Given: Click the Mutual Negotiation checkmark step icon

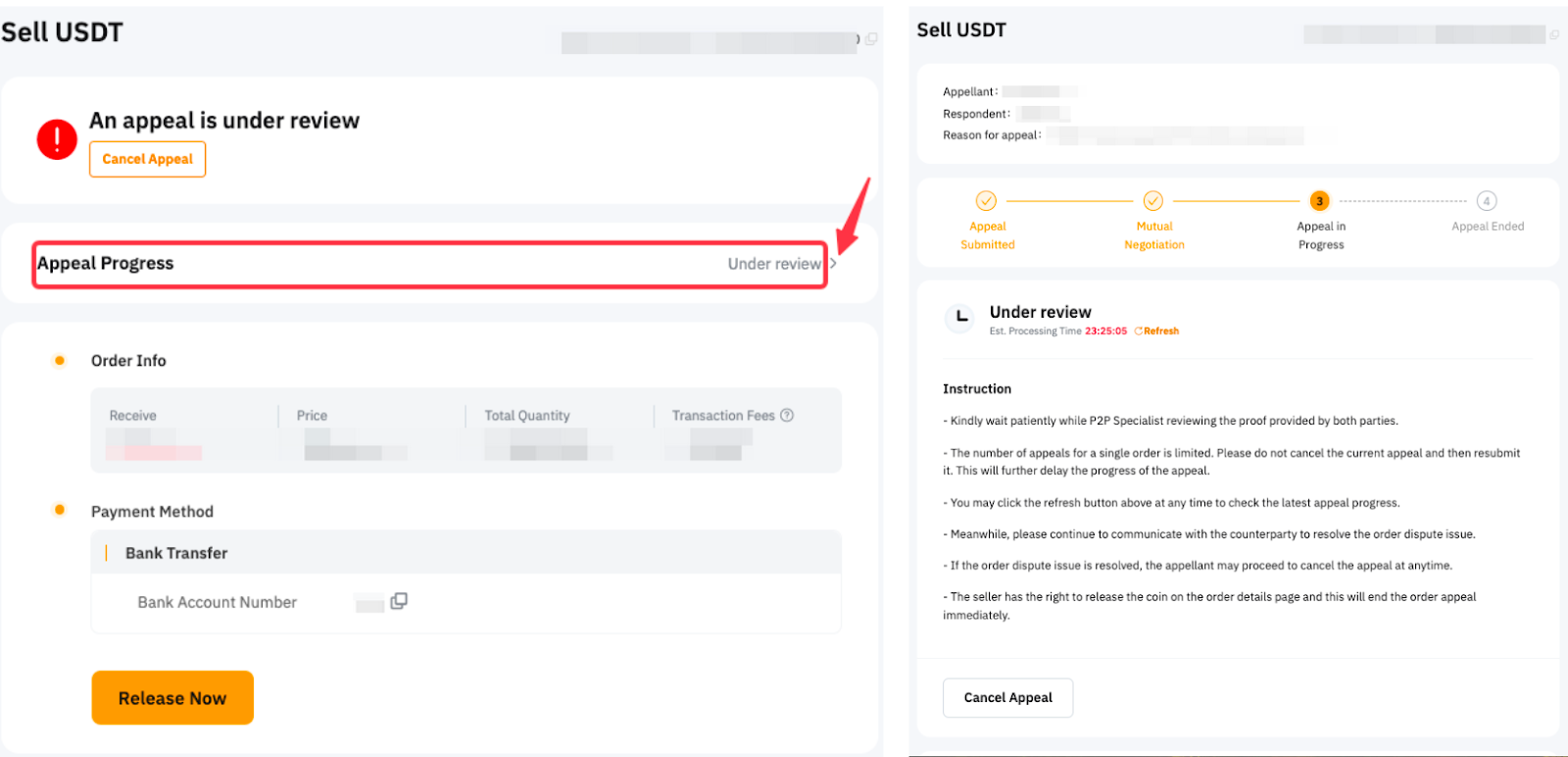Looking at the screenshot, I should point(1153,201).
